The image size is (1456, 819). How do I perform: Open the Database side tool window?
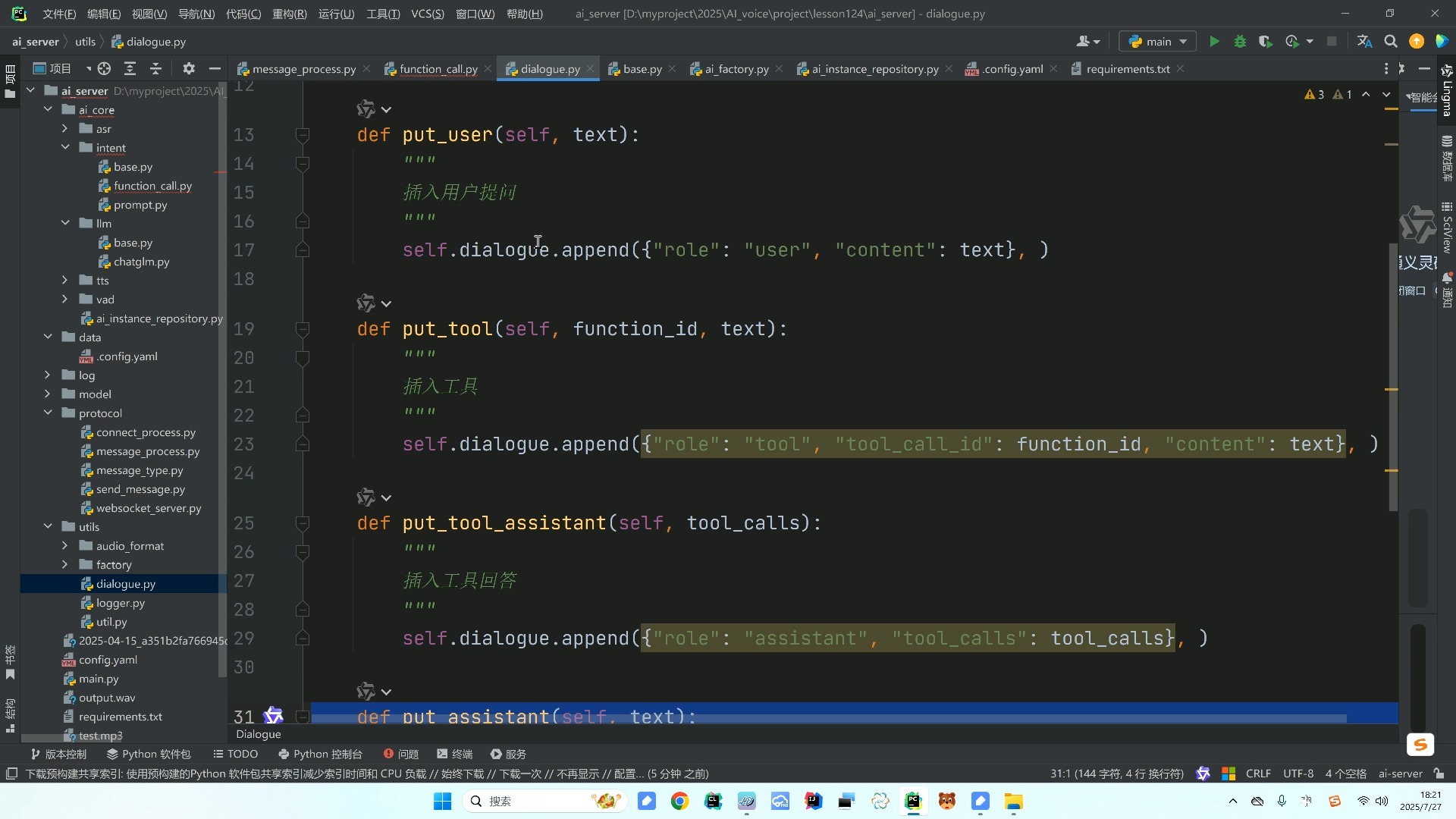coord(1447,158)
